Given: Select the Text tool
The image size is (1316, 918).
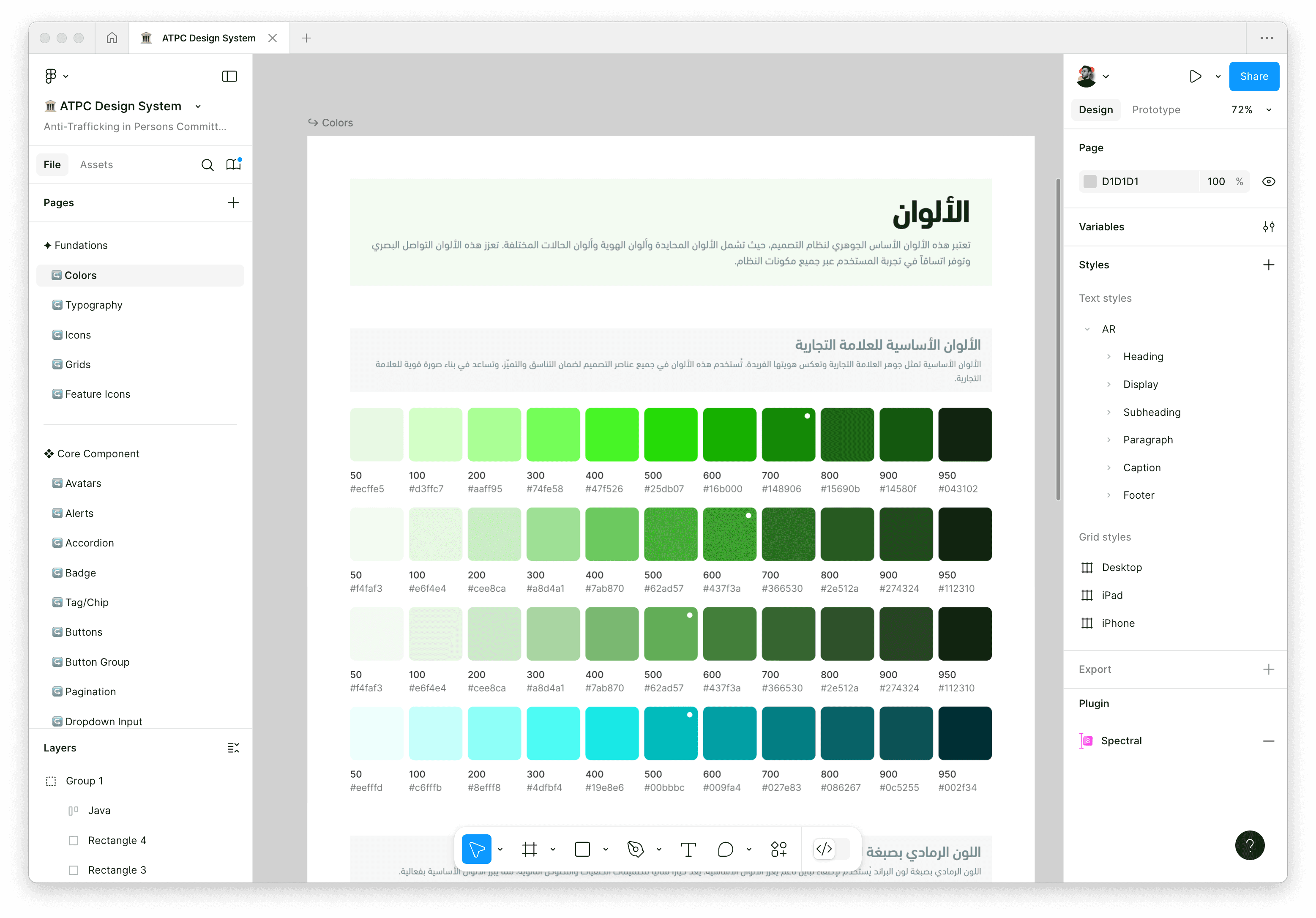Looking at the screenshot, I should point(688,849).
